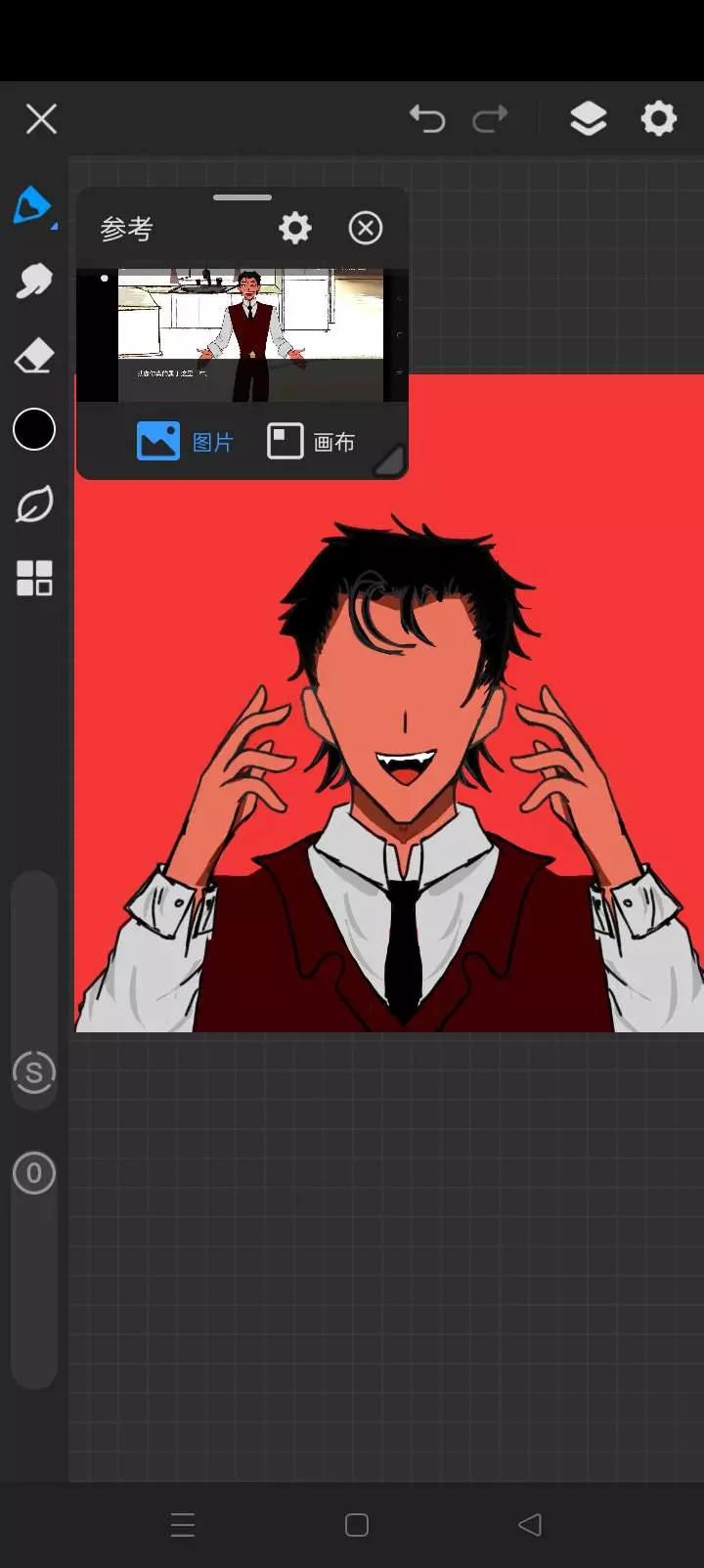Redo the undone stroke
Screen dimensions: 704x1568
point(490,118)
